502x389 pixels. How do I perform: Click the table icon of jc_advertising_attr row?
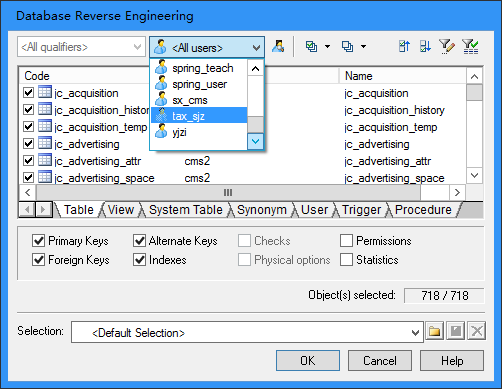pyautogui.click(x=45, y=160)
